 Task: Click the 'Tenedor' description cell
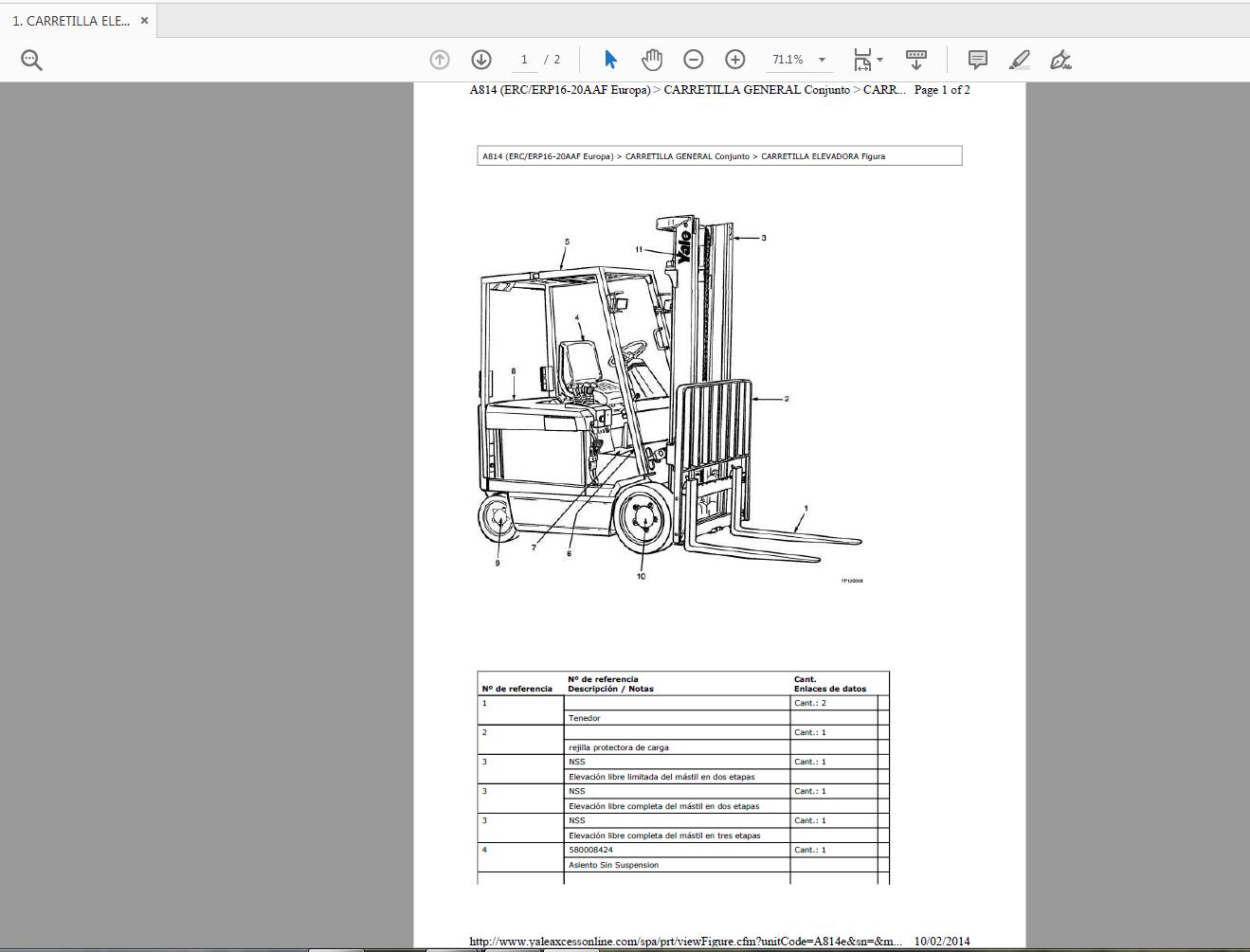click(677, 718)
